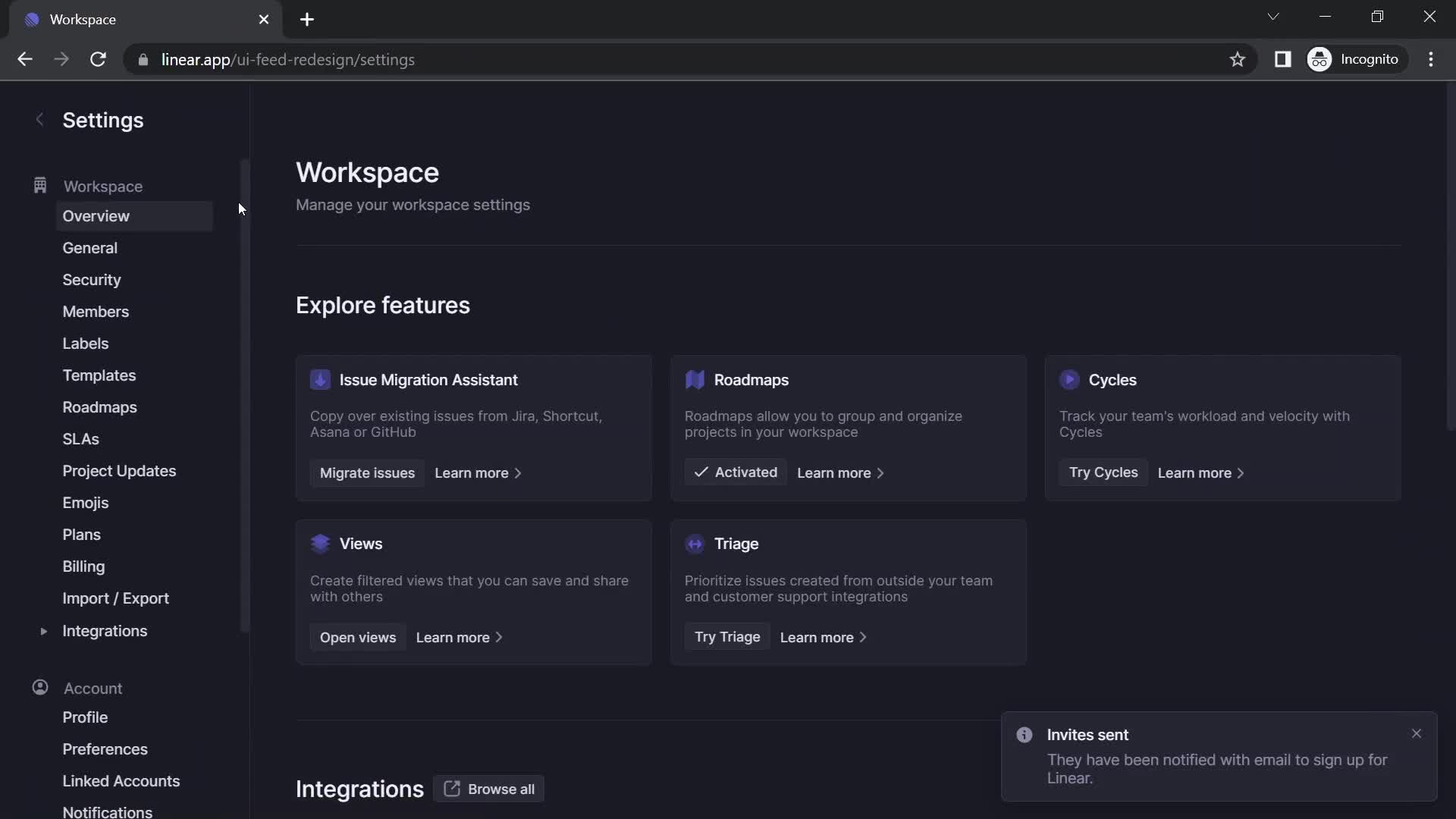This screenshot has height=819, width=1456.
Task: Click the Account person icon in sidebar
Action: point(40,688)
